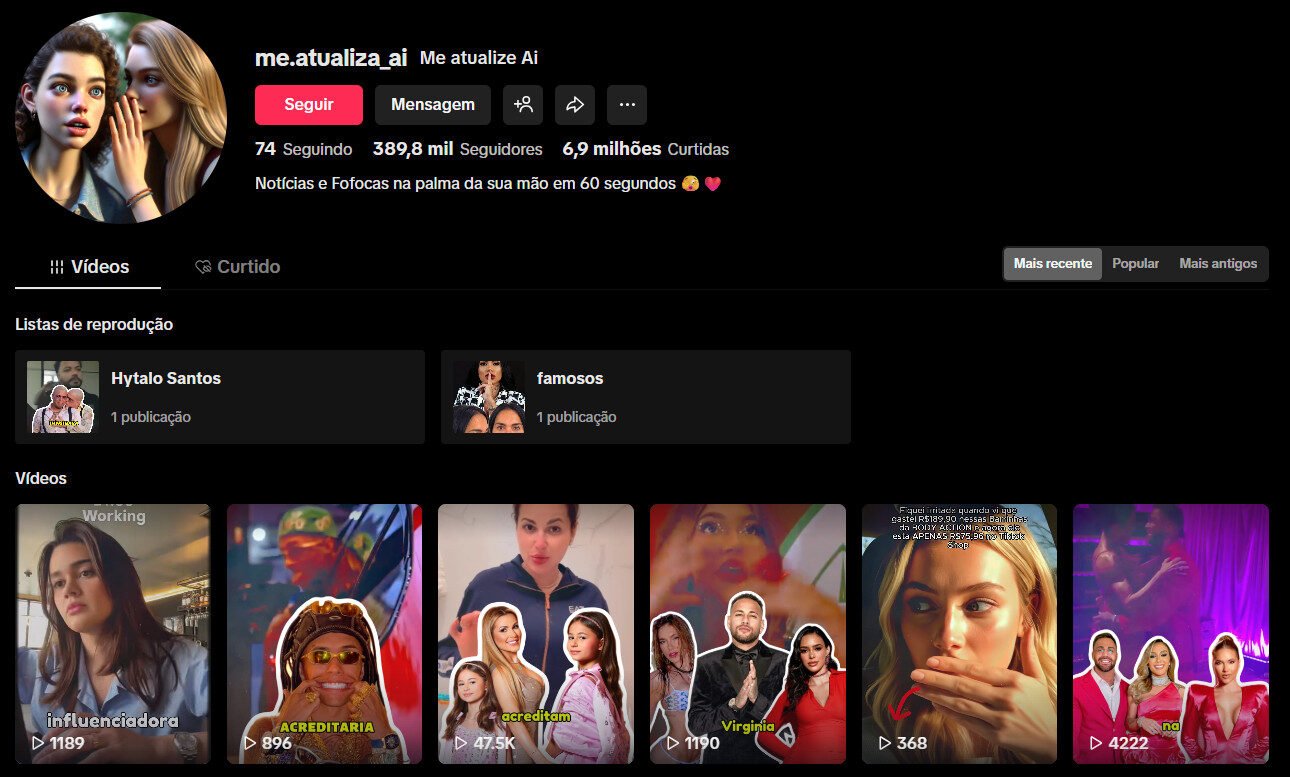
Task: Open the Vídeos tab
Action: [100, 266]
